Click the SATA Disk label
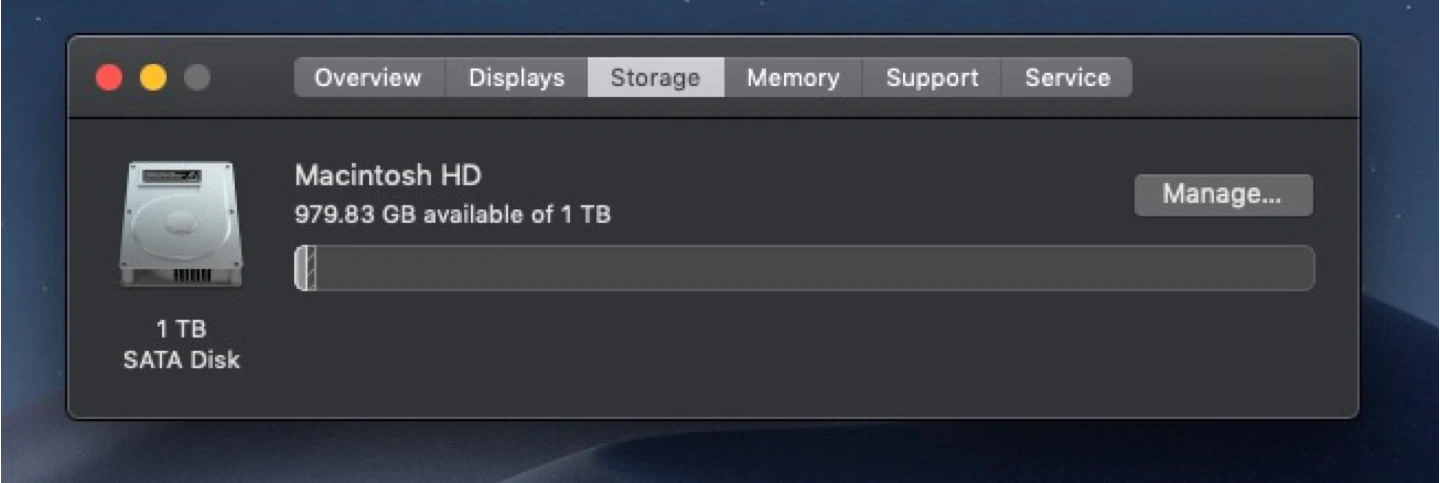 click(x=181, y=360)
